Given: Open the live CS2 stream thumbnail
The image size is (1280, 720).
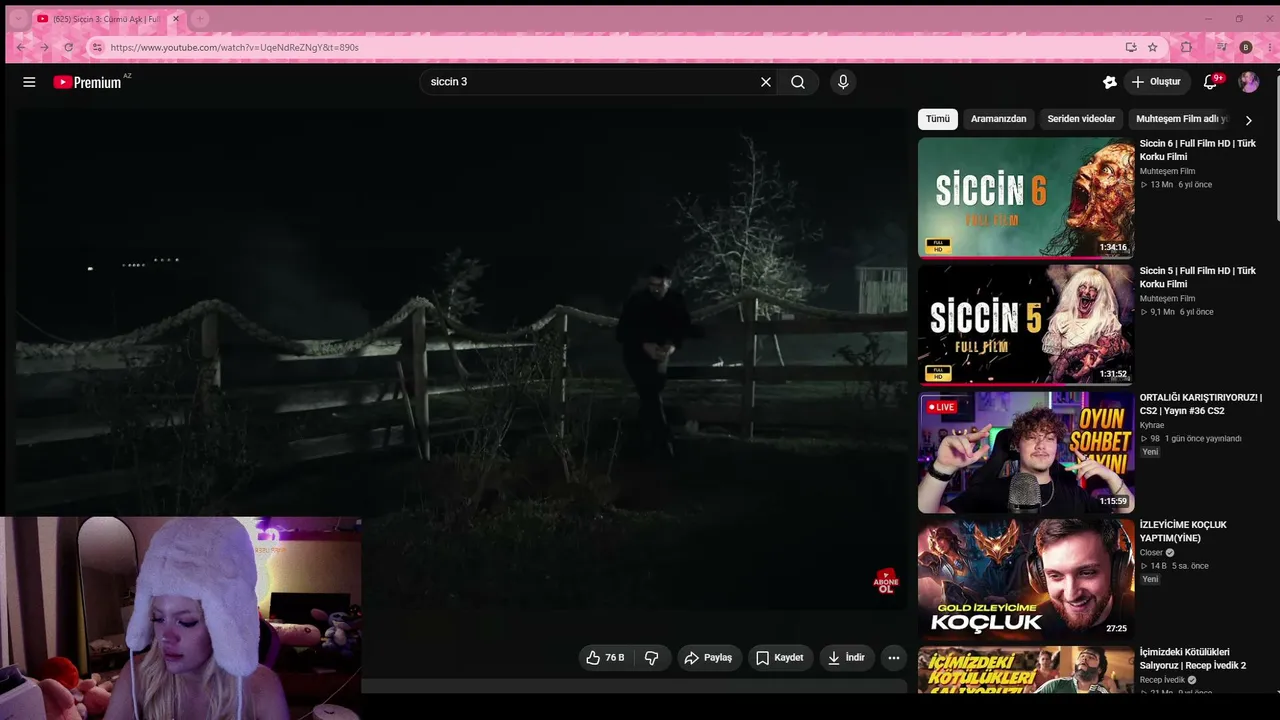Looking at the screenshot, I should pos(1026,452).
